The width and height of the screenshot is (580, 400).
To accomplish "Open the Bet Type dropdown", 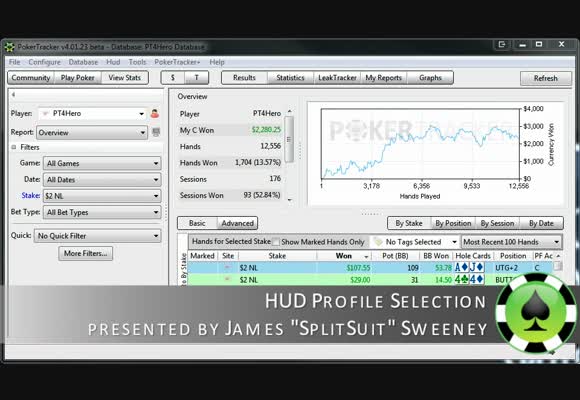I will pyautogui.click(x=102, y=212).
